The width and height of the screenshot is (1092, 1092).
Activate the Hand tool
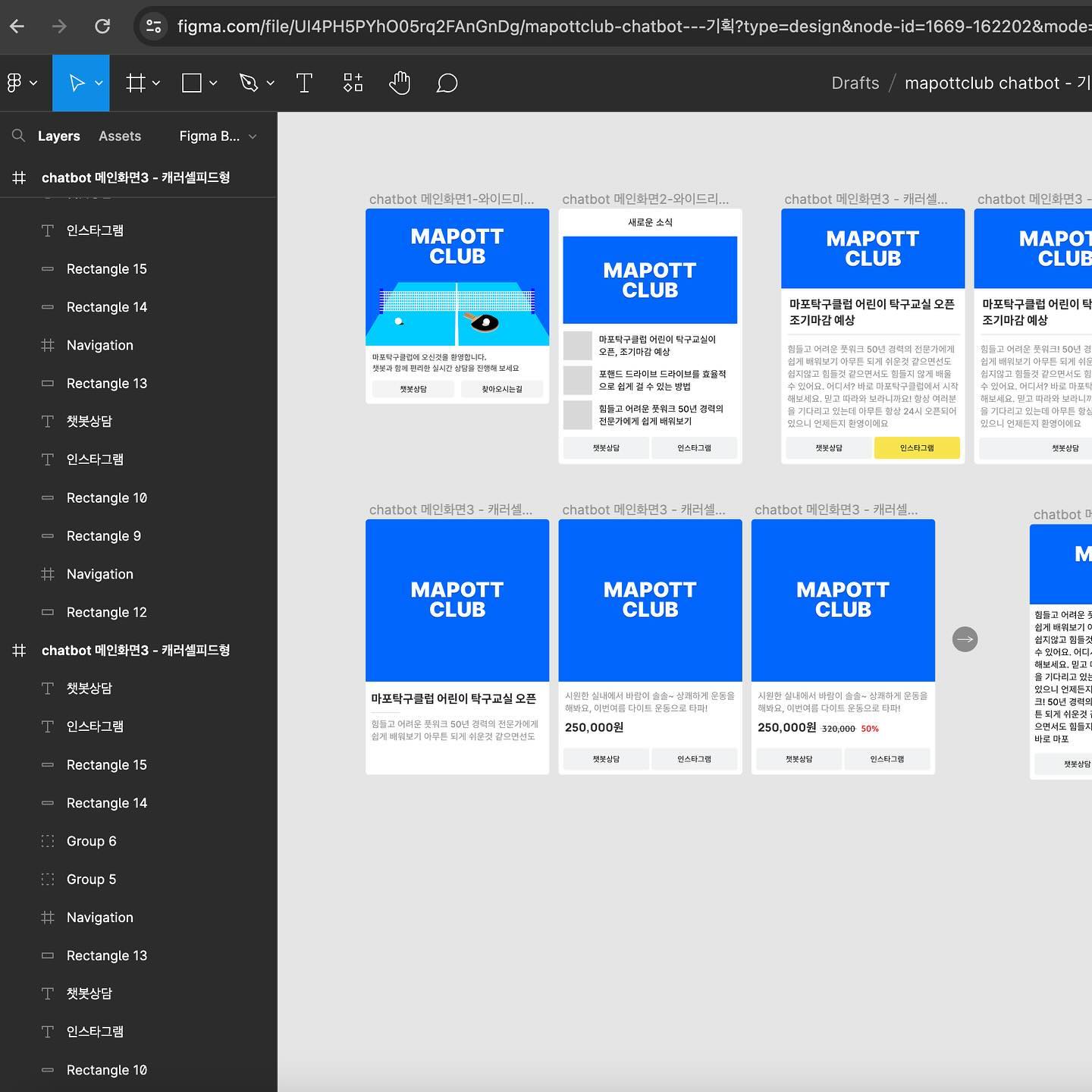(x=400, y=83)
